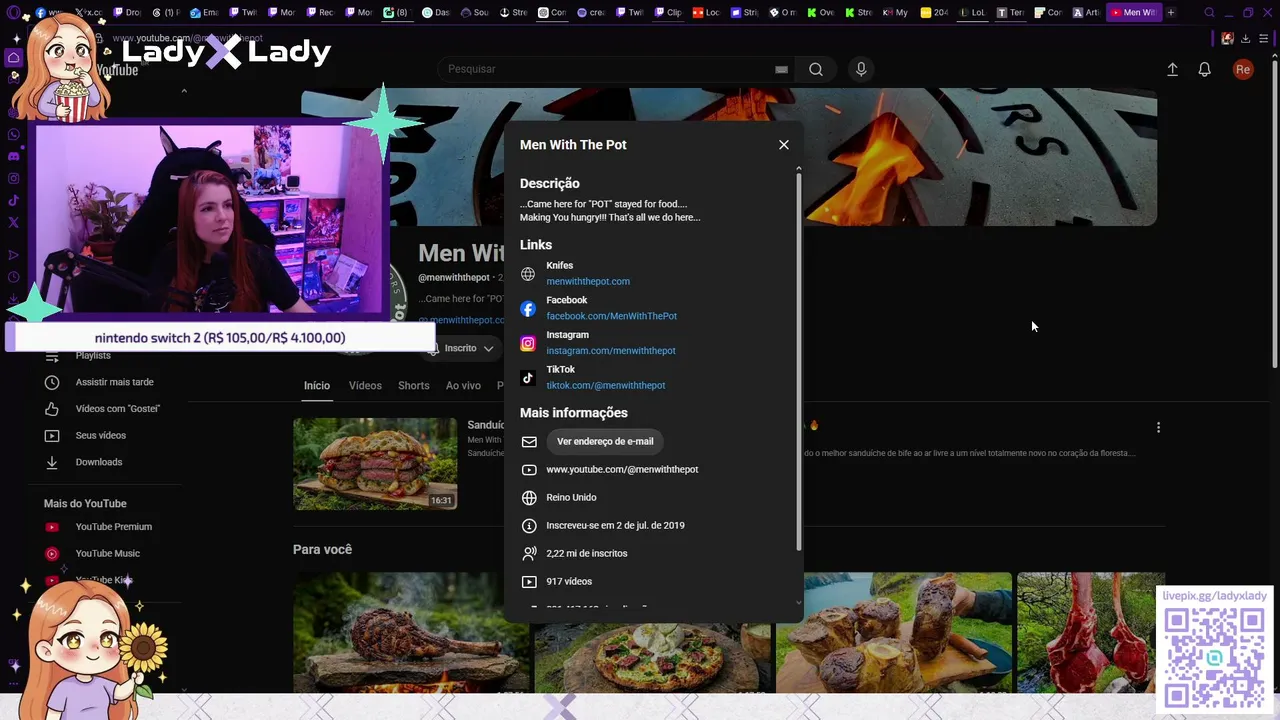Image resolution: width=1280 pixels, height=720 pixels.
Task: Click the Seus vídeos play icon
Action: point(52,436)
